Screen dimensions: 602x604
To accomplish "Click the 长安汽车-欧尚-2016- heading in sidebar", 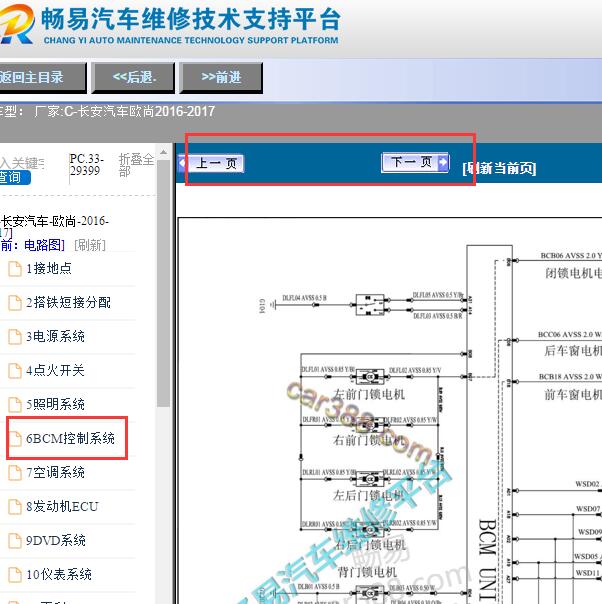I will (55, 221).
